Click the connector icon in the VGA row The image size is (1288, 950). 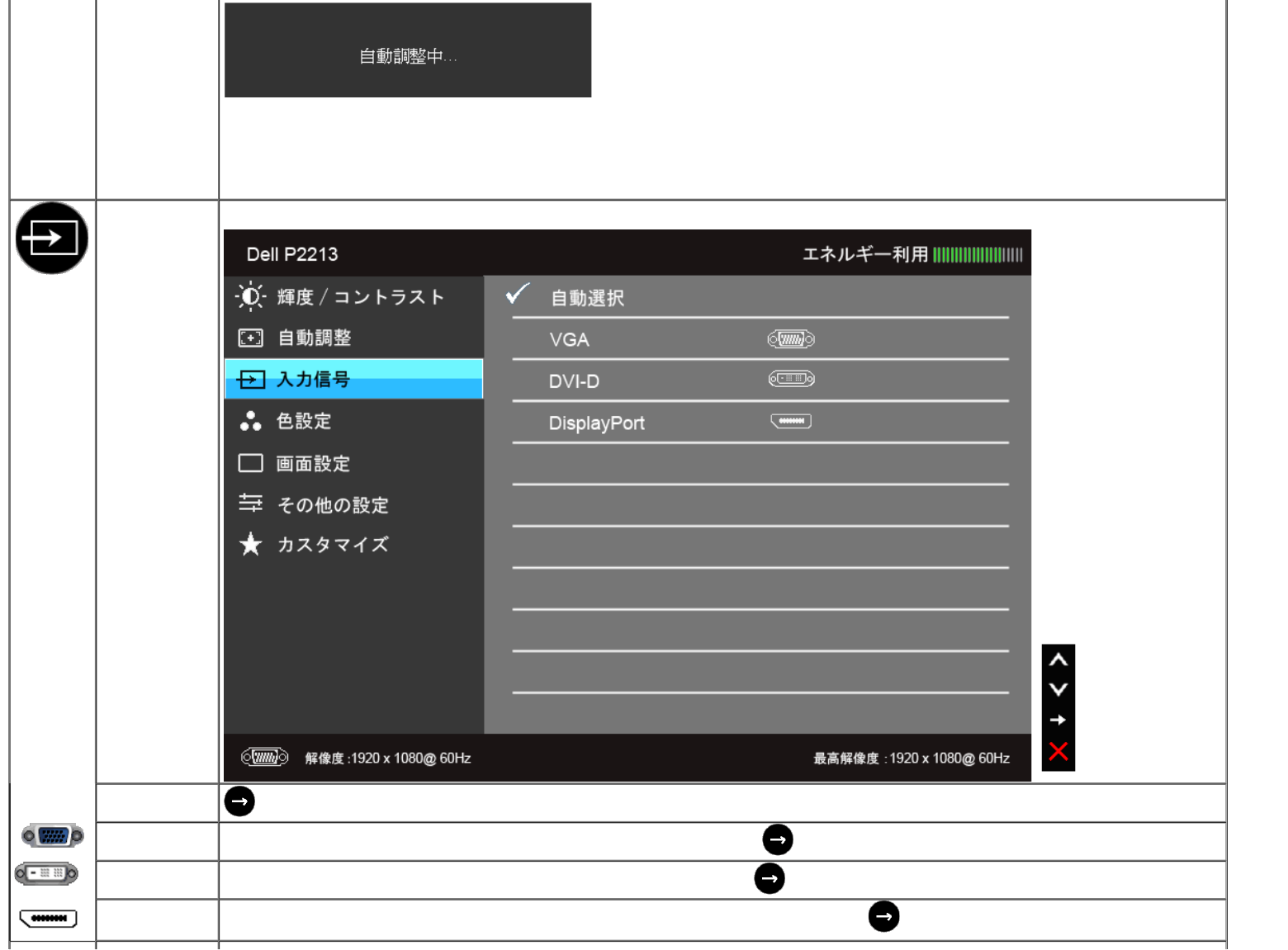[x=791, y=339]
